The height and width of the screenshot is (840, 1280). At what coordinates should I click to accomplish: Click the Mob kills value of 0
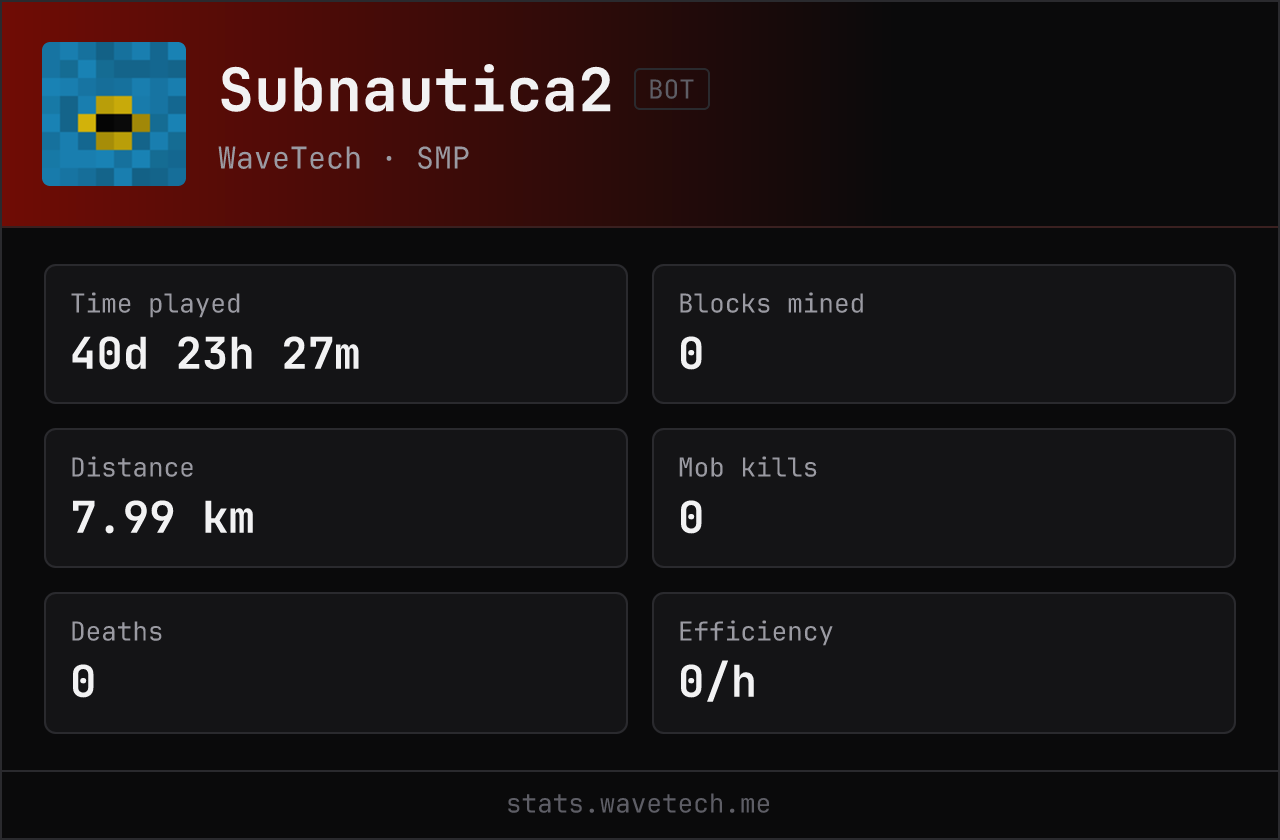pyautogui.click(x=691, y=518)
